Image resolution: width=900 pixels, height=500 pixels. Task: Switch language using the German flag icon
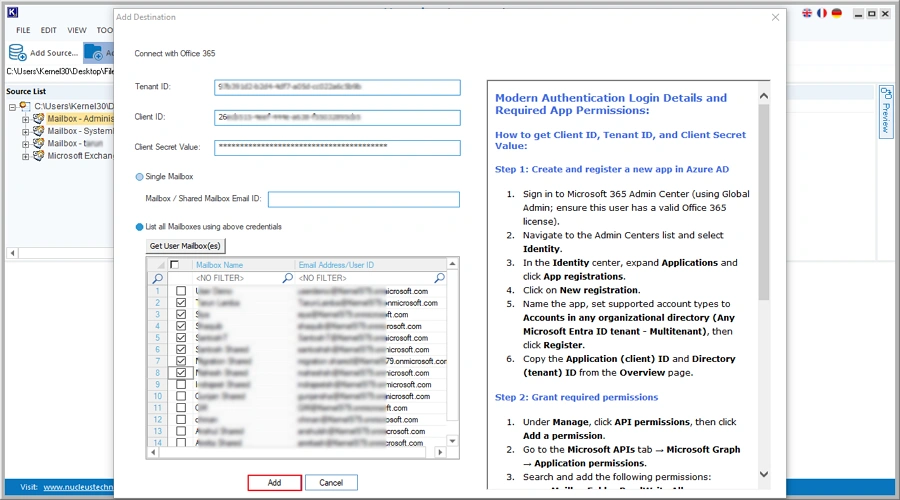coord(837,13)
